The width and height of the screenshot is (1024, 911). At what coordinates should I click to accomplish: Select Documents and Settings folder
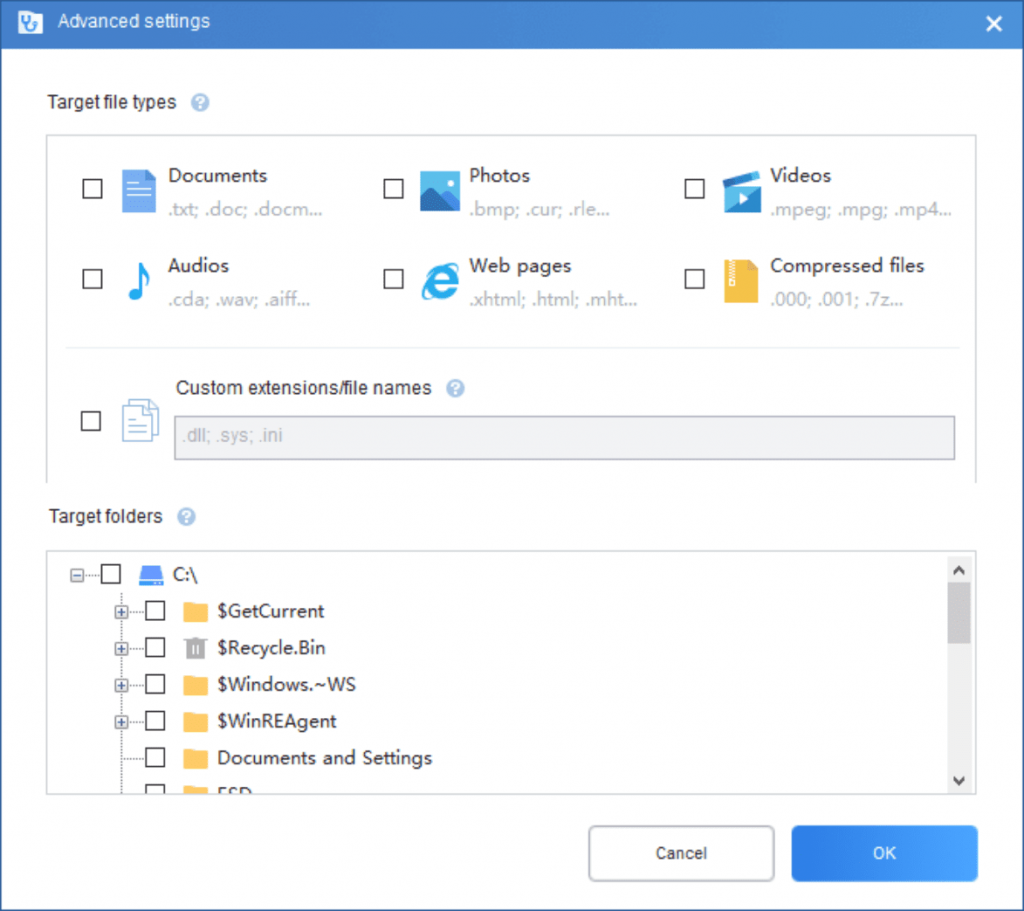tap(324, 758)
